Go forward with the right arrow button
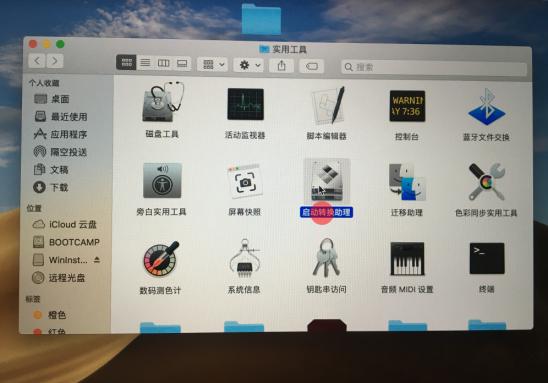The image size is (548, 383). 55,61
